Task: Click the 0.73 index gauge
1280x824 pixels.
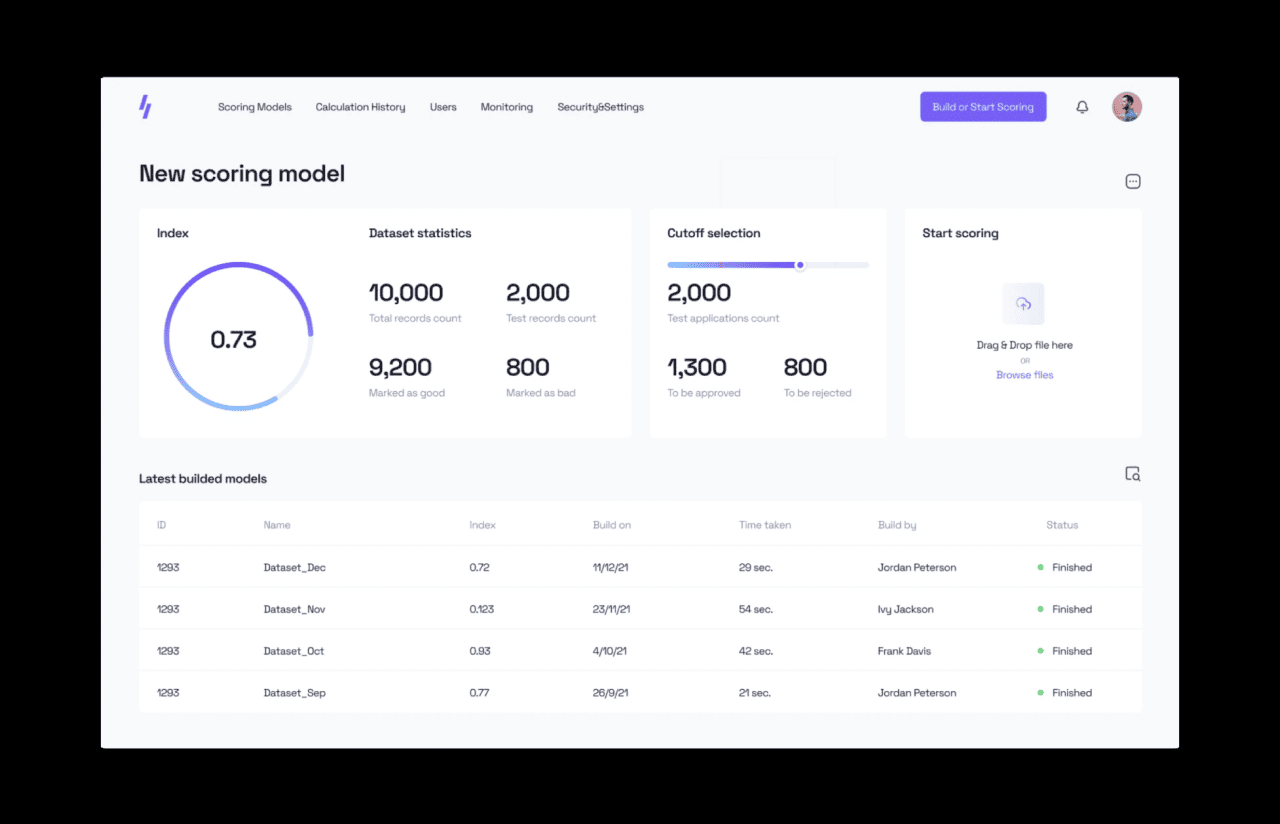Action: pyautogui.click(x=238, y=336)
